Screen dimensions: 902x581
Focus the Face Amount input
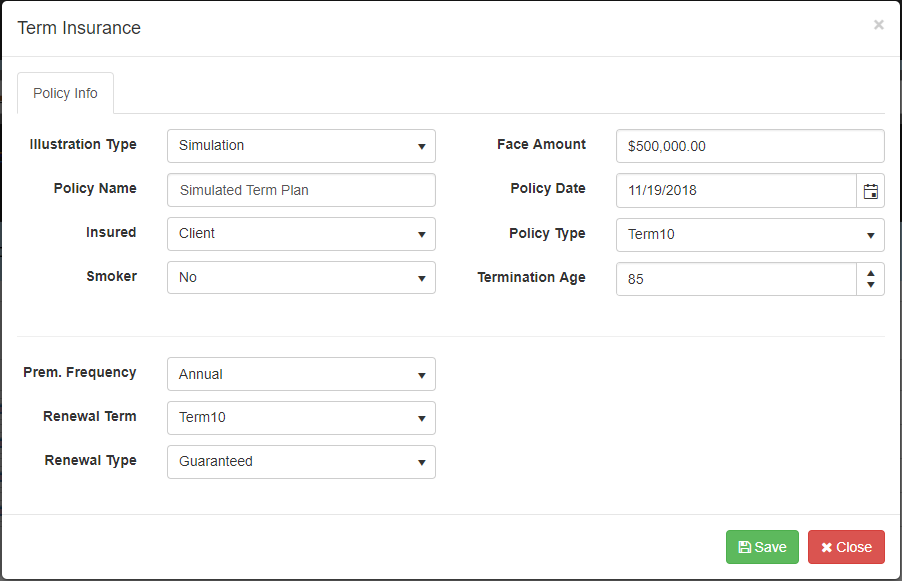(750, 146)
